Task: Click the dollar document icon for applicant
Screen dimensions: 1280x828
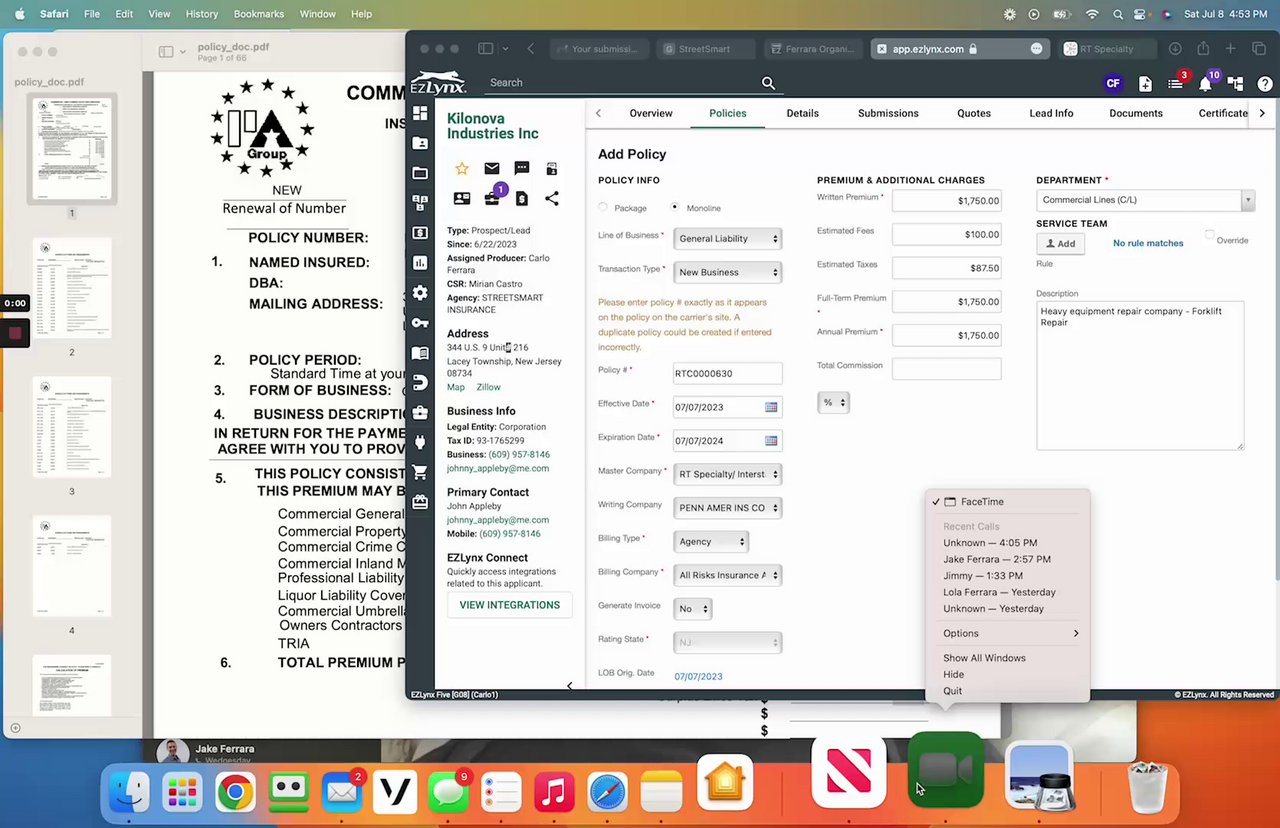Action: [521, 199]
